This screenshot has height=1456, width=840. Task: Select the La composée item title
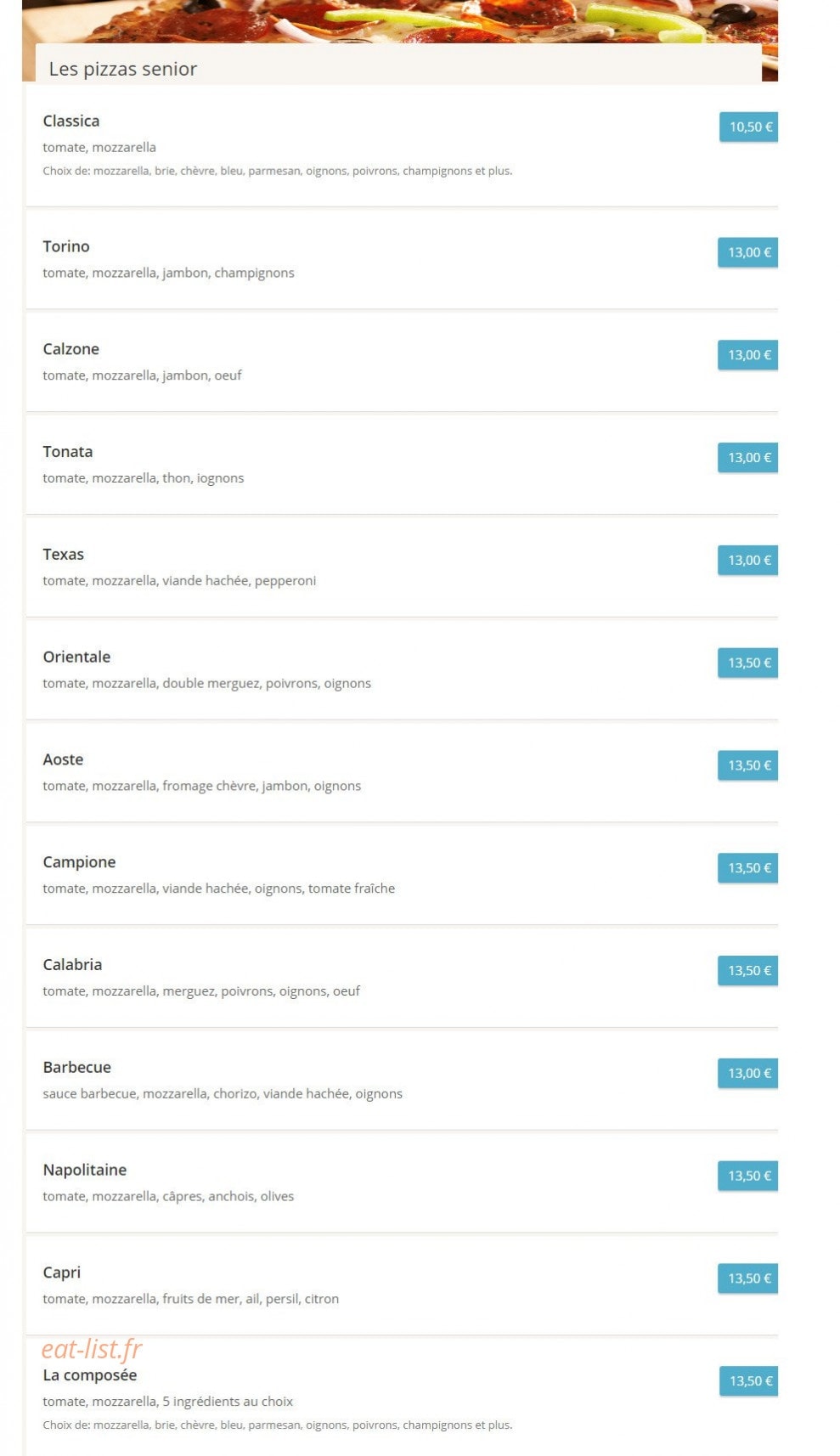point(90,1374)
